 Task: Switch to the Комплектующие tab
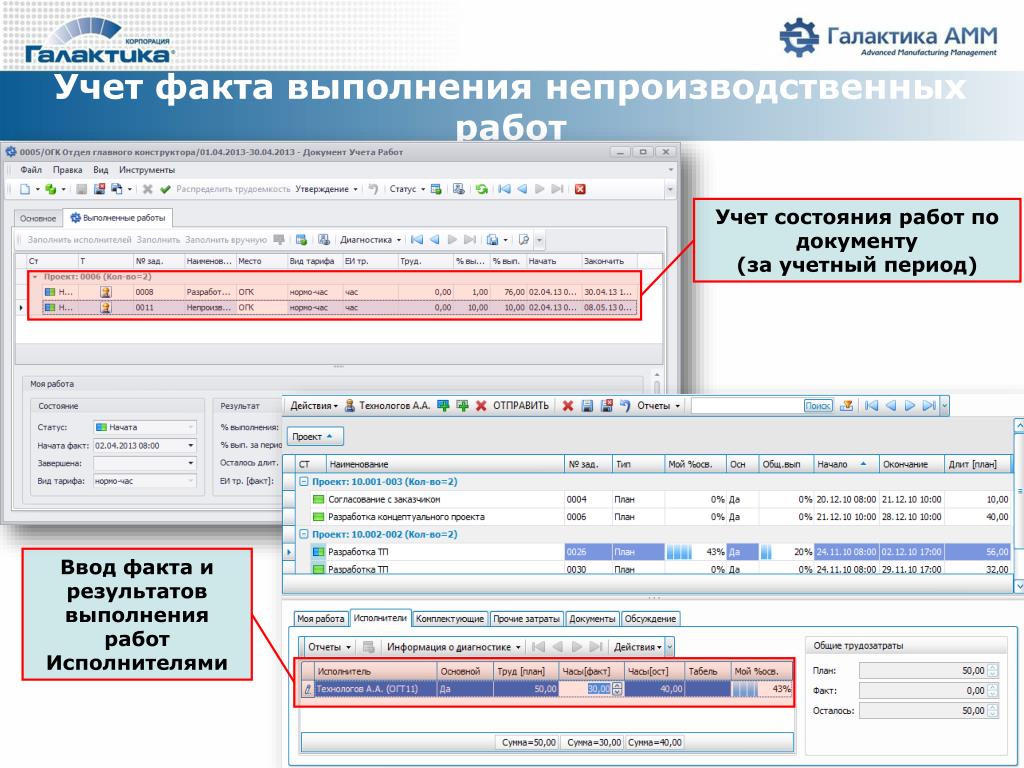pos(450,618)
